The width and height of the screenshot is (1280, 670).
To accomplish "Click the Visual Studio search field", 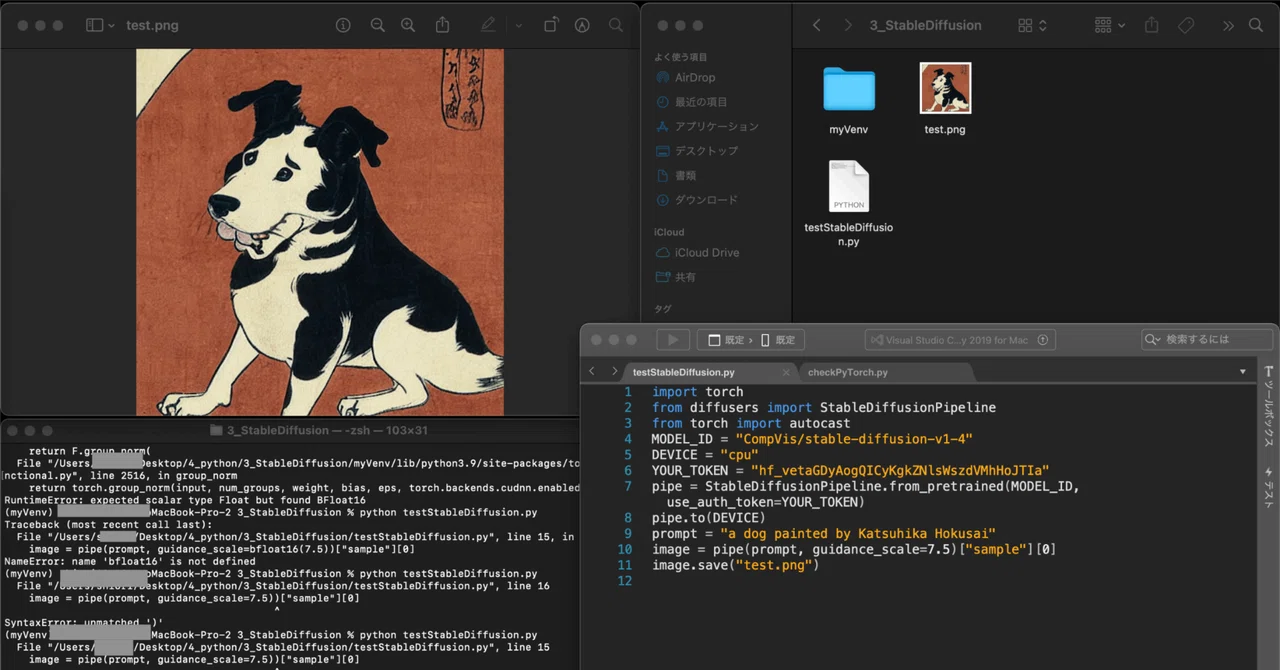I will click(x=1207, y=340).
